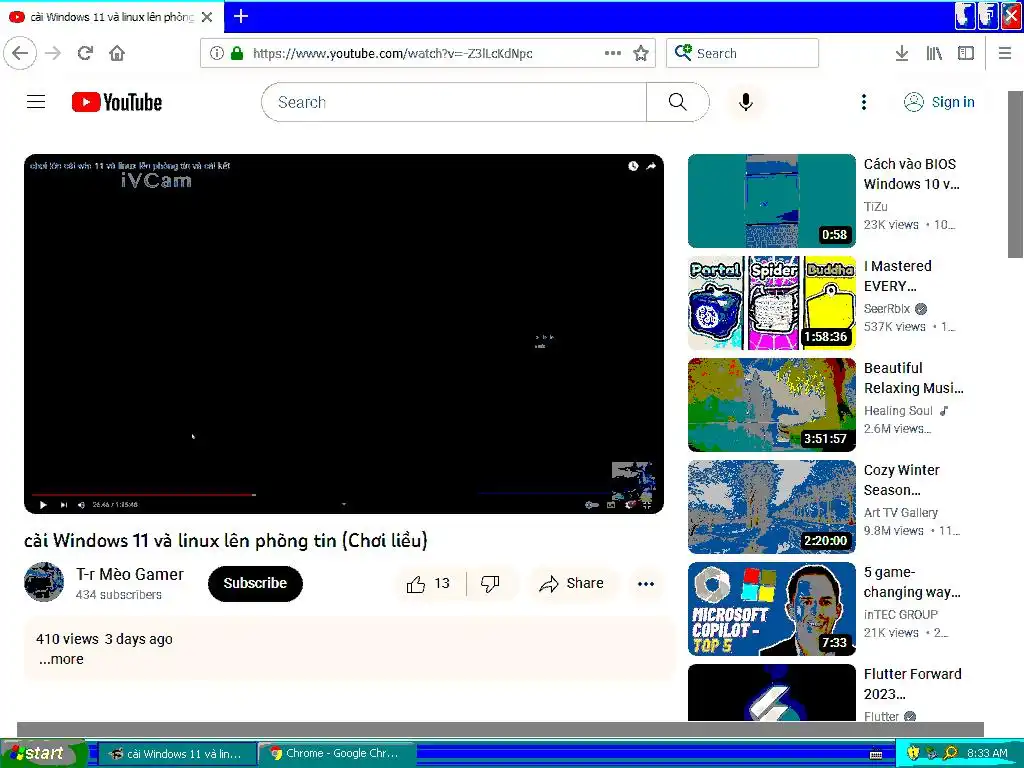1024x768 pixels.
Task: Click the 410 views 3 days ago text
Action: click(104, 639)
